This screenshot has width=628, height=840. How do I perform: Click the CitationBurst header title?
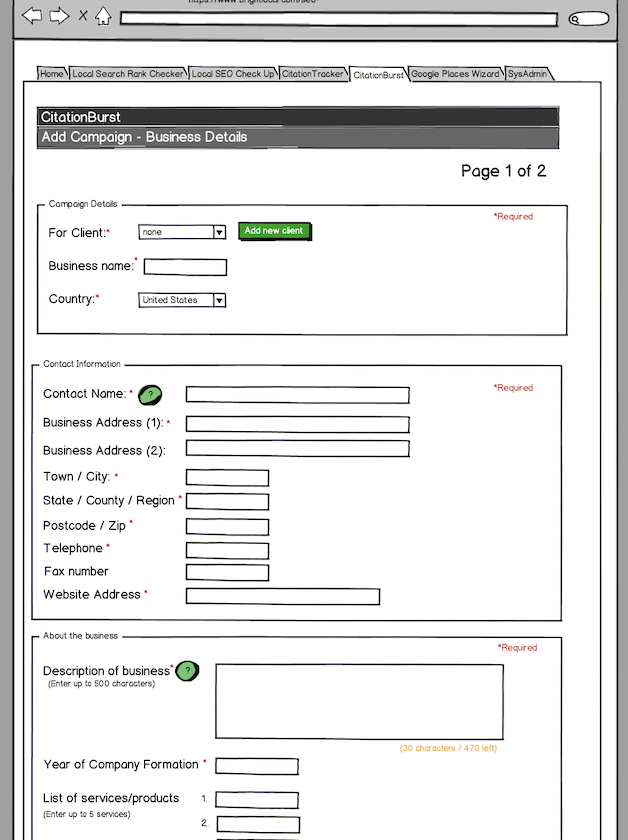click(81, 117)
